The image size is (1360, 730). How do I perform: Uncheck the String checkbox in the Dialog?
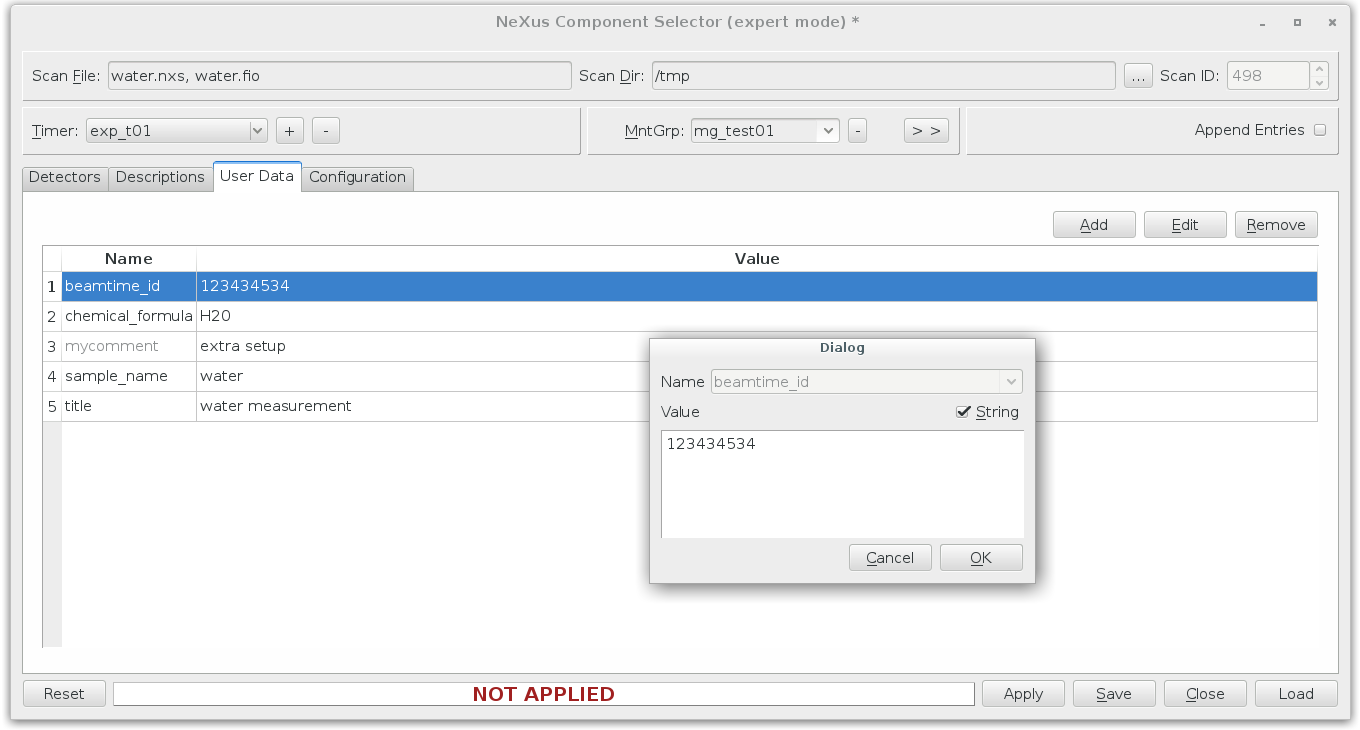pyautogui.click(x=963, y=411)
